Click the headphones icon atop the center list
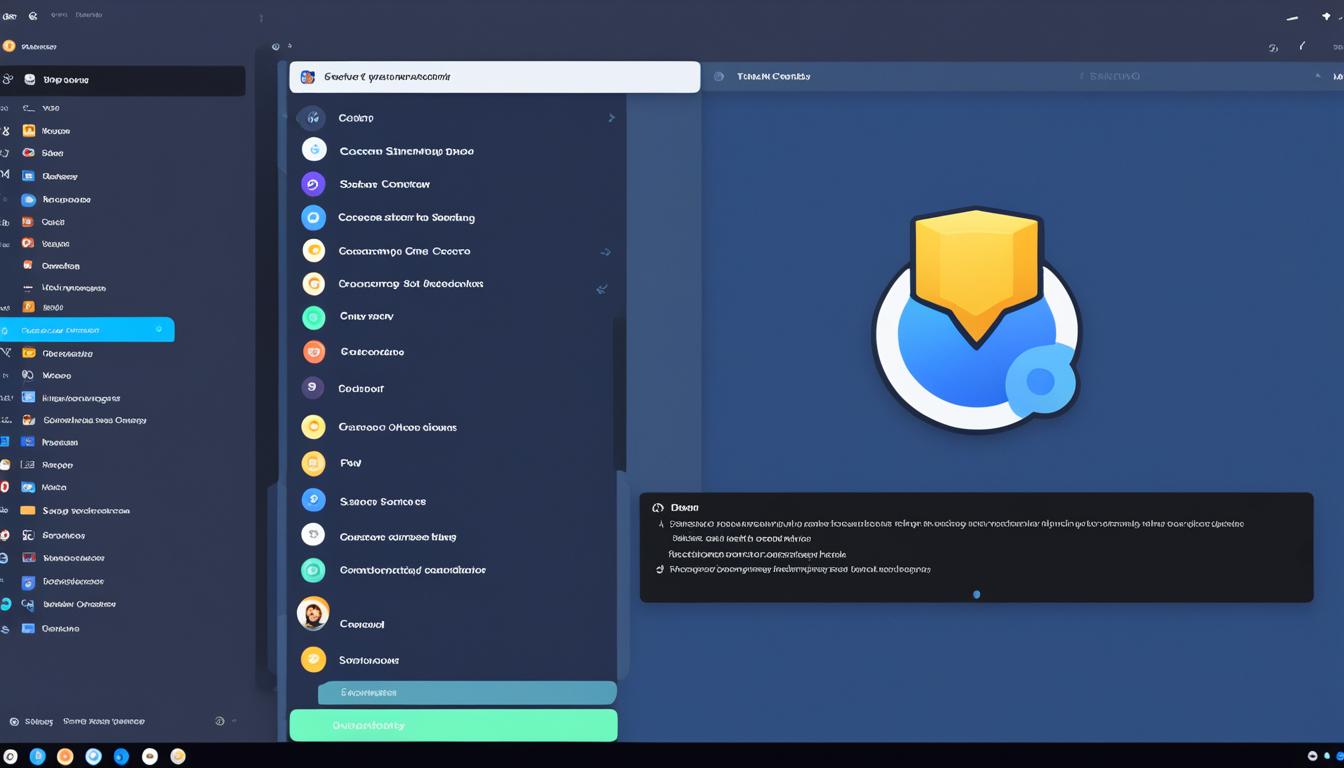This screenshot has width=1344, height=768. click(x=312, y=118)
